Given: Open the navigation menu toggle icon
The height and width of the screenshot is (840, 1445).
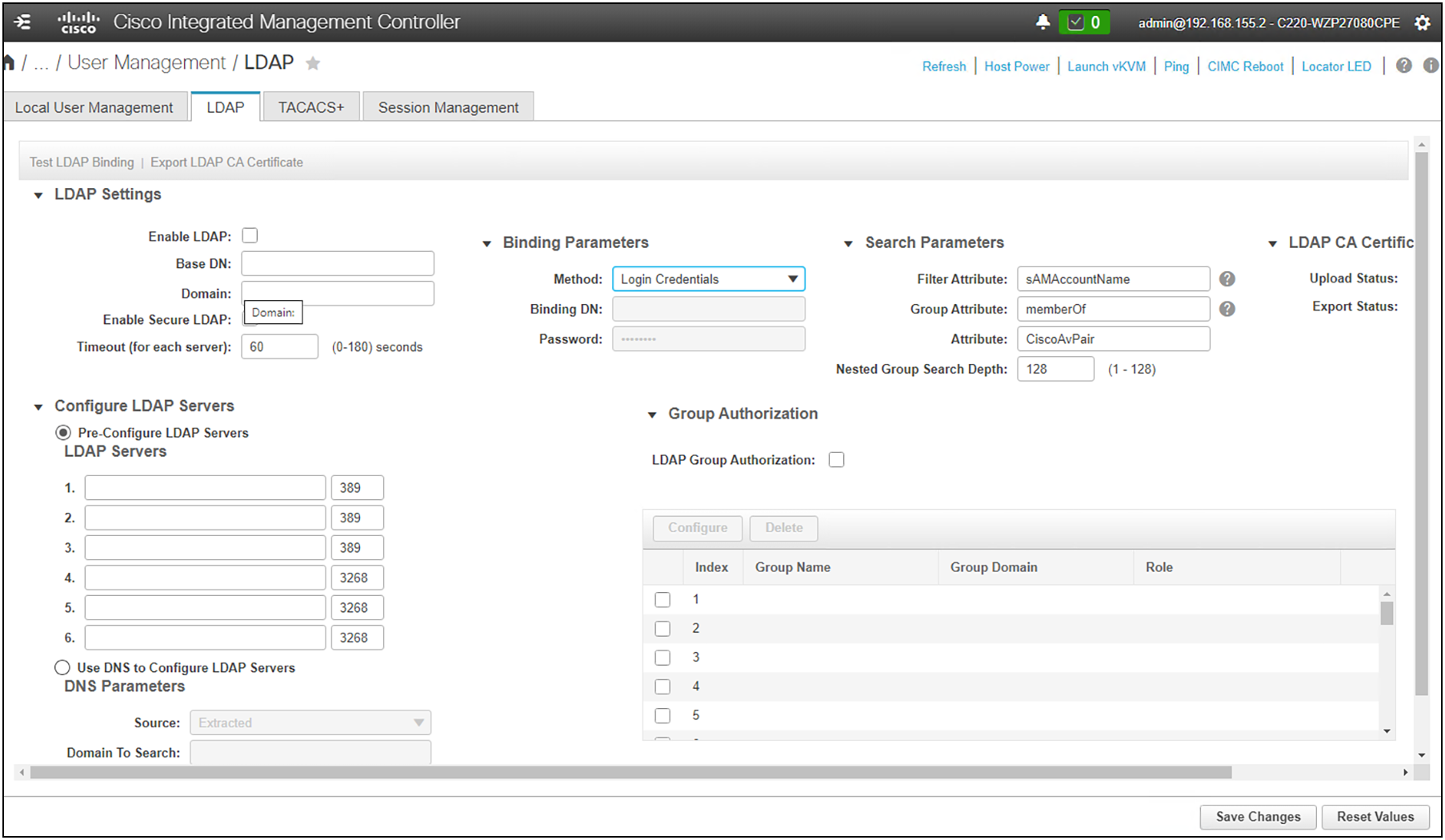Looking at the screenshot, I should (22, 22).
